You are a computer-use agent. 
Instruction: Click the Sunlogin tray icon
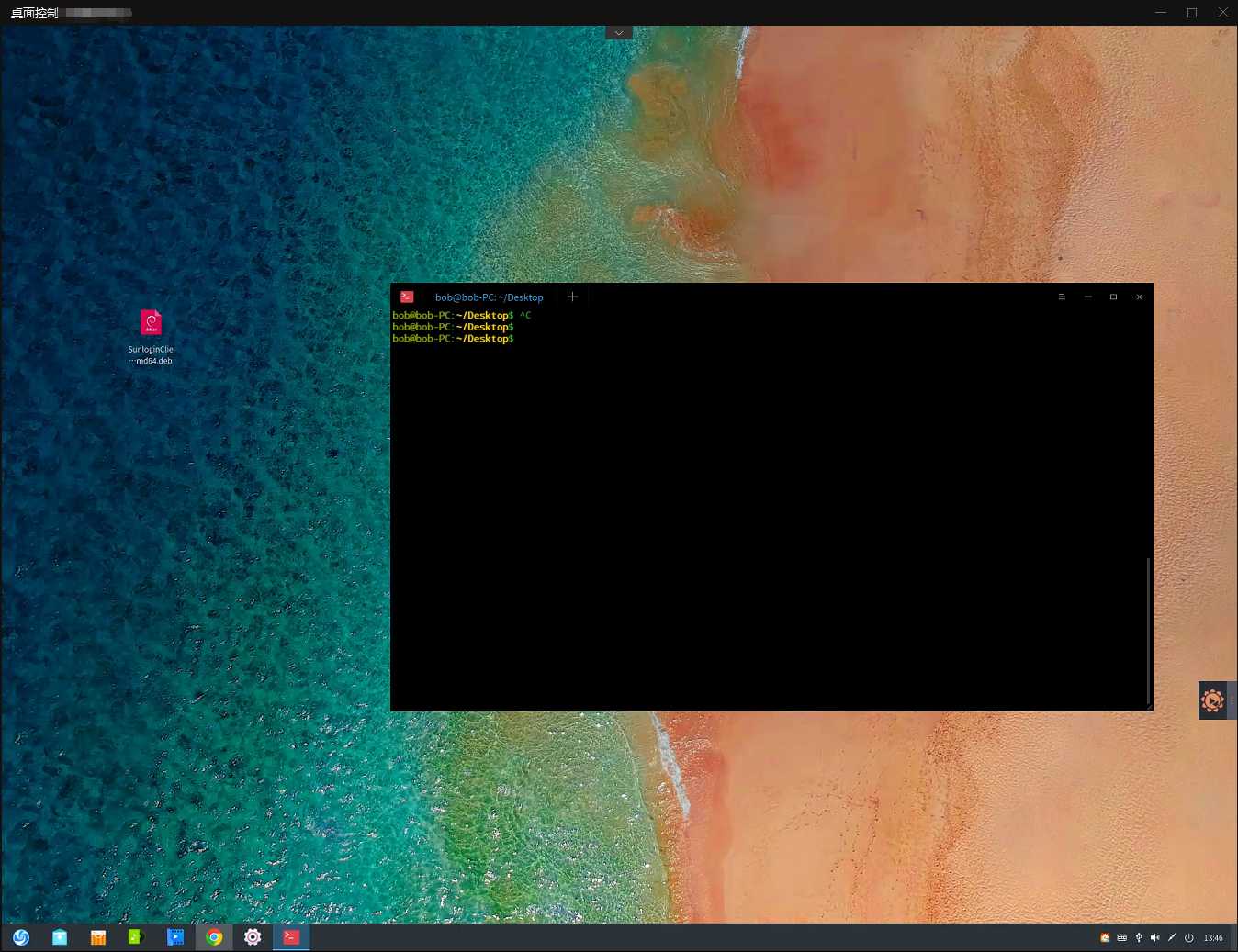click(x=1105, y=937)
